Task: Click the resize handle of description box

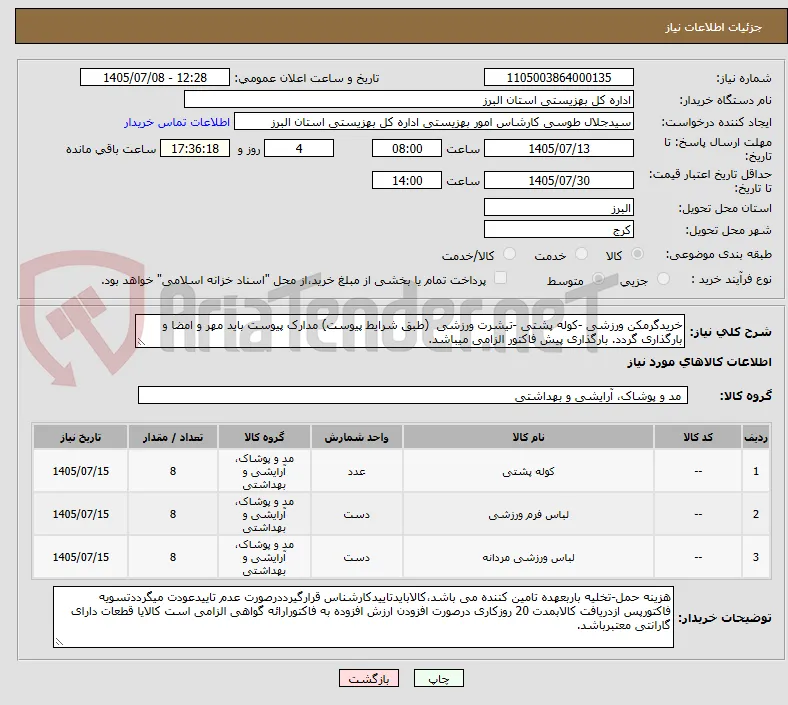Action: click(x=141, y=342)
